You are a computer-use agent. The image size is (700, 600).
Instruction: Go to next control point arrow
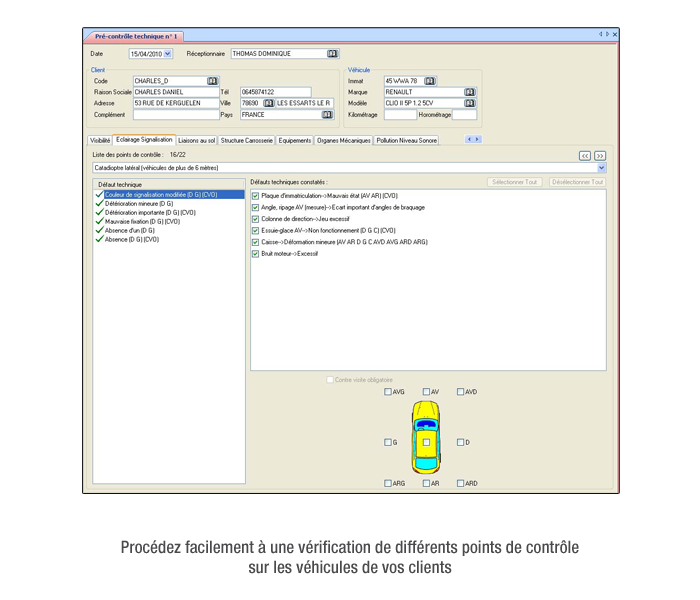point(600,156)
